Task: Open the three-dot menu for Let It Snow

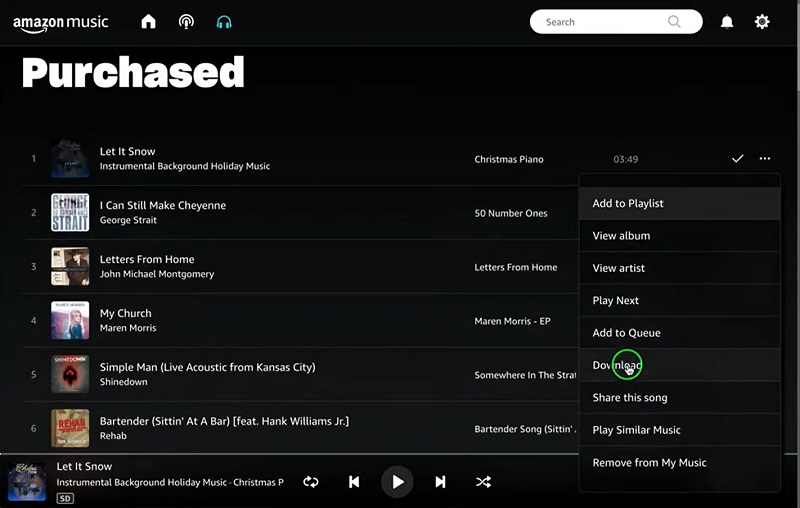Action: tap(765, 159)
